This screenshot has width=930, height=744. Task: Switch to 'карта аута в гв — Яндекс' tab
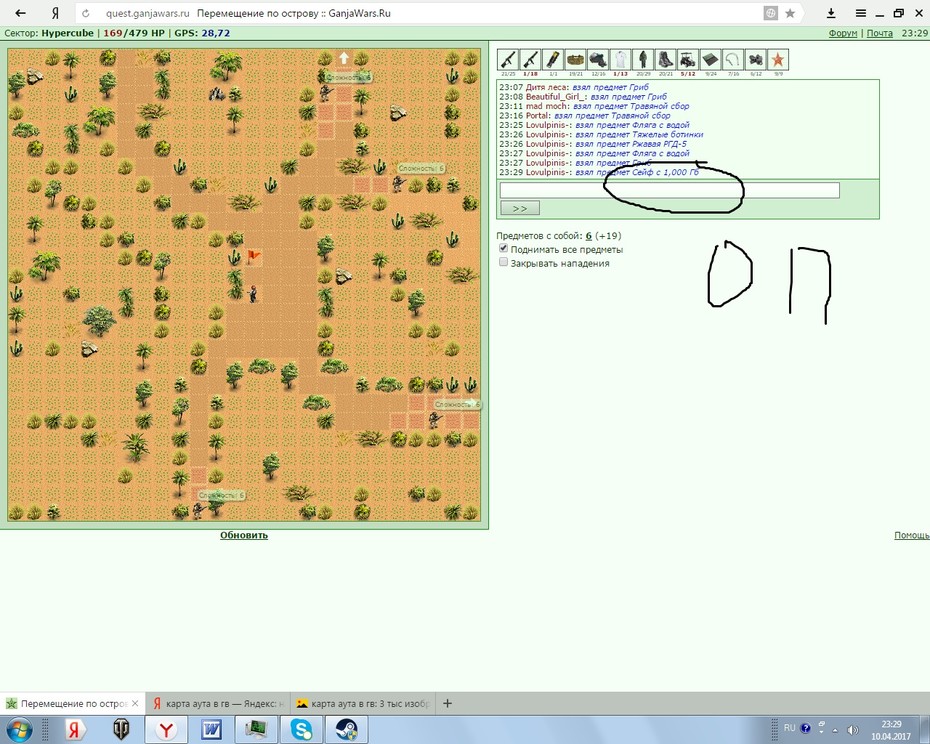pyautogui.click(x=218, y=704)
